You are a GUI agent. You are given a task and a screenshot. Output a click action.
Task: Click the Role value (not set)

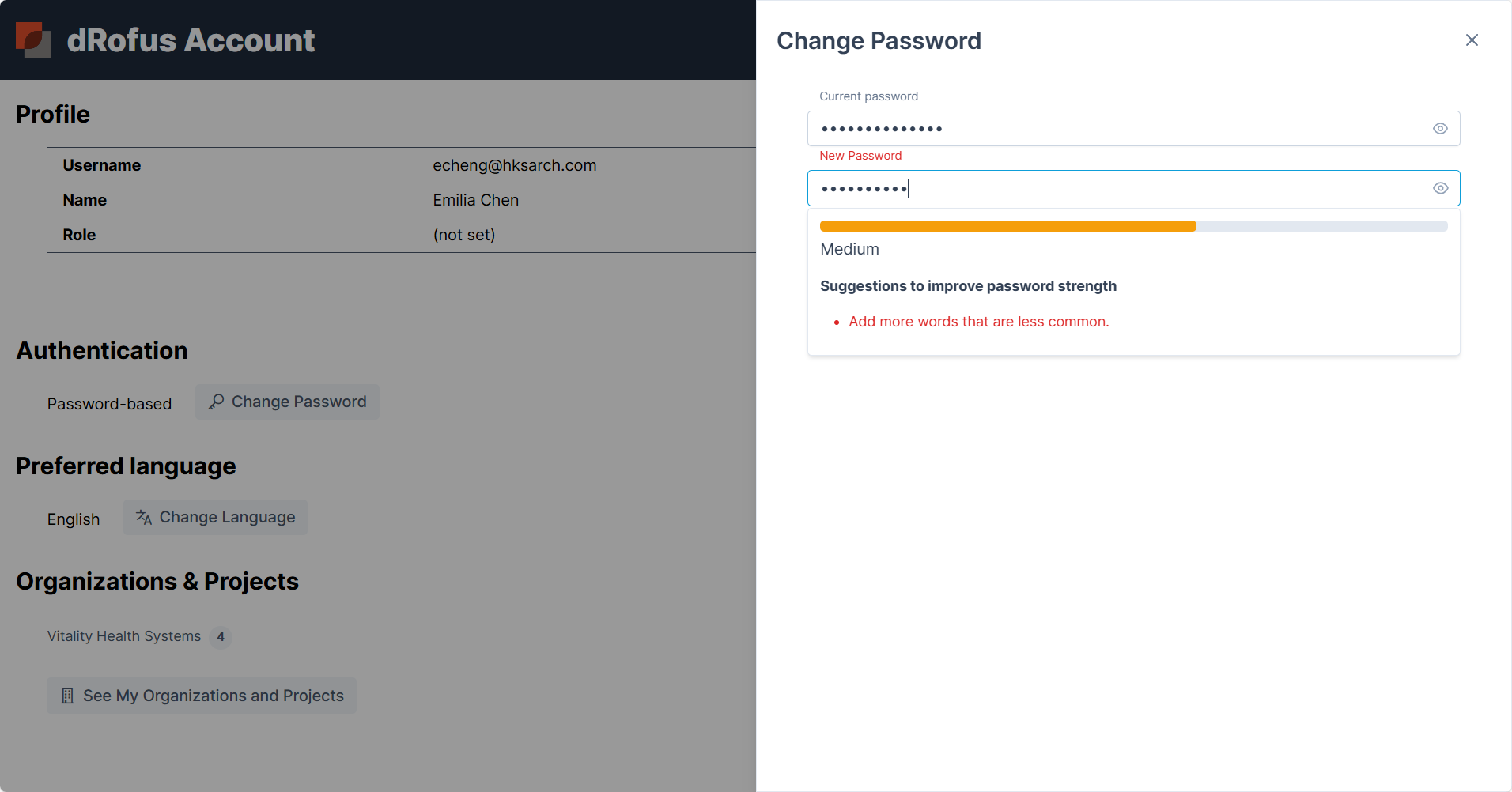click(x=463, y=235)
